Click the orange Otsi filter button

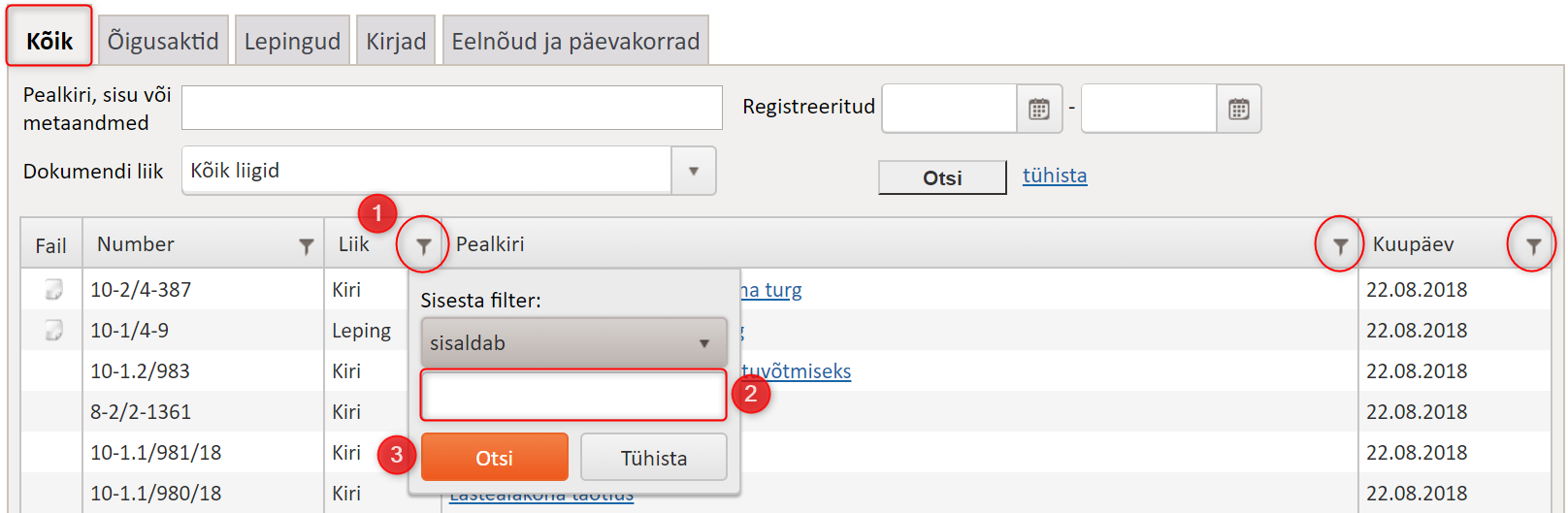pyautogui.click(x=495, y=458)
